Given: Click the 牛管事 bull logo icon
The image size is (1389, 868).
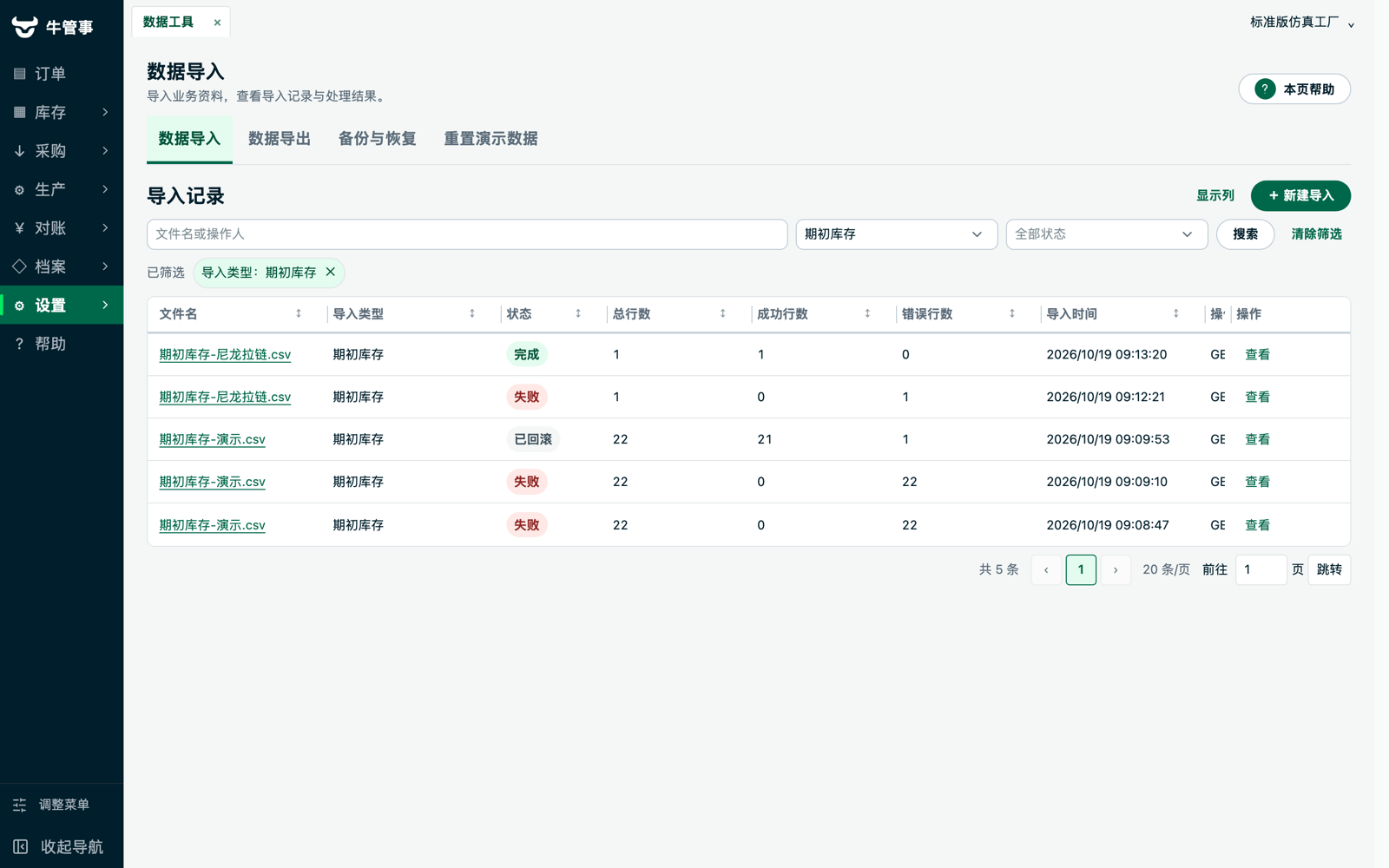Looking at the screenshot, I should (x=24, y=27).
